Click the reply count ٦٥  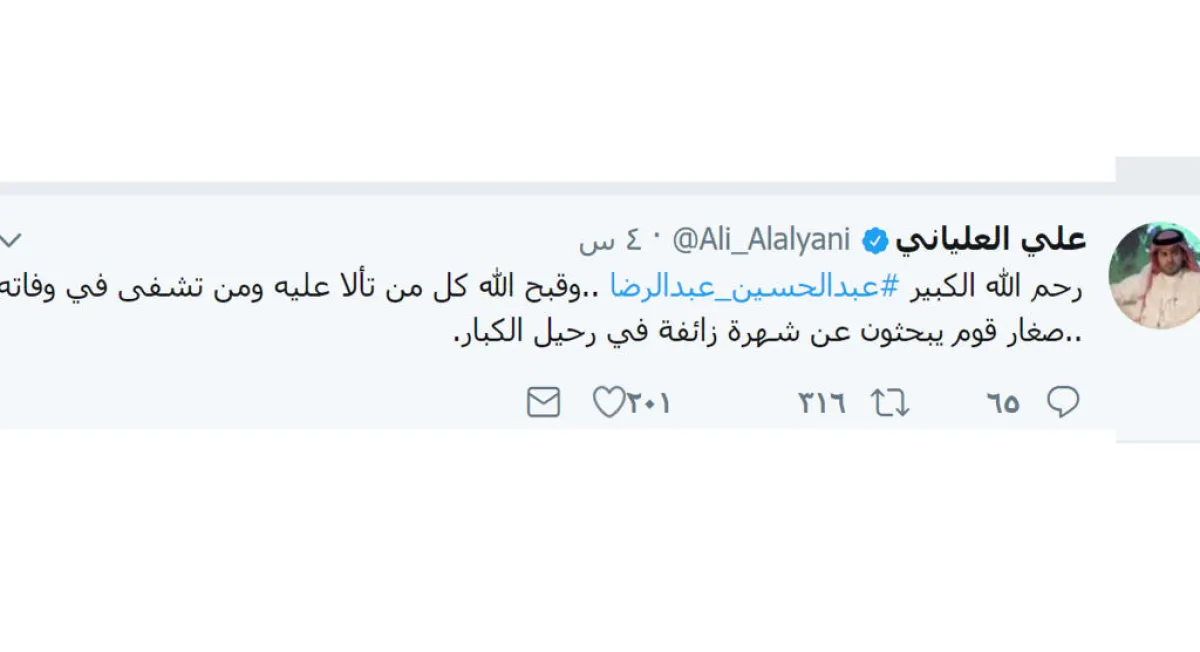pyautogui.click(x=1003, y=403)
